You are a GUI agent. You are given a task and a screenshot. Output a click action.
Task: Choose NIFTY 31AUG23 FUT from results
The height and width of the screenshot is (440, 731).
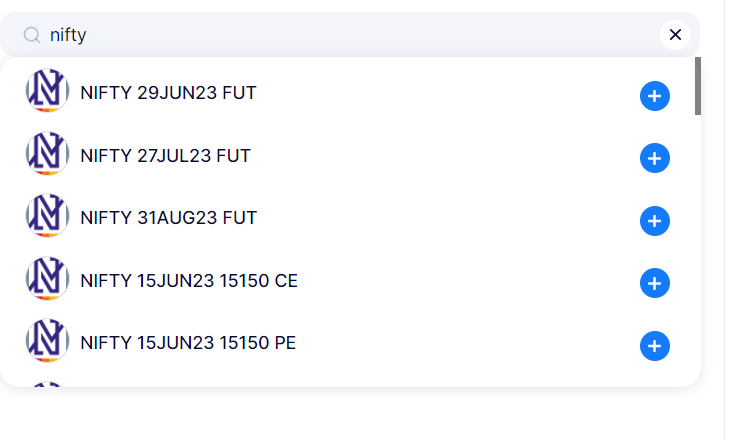pyautogui.click(x=168, y=217)
